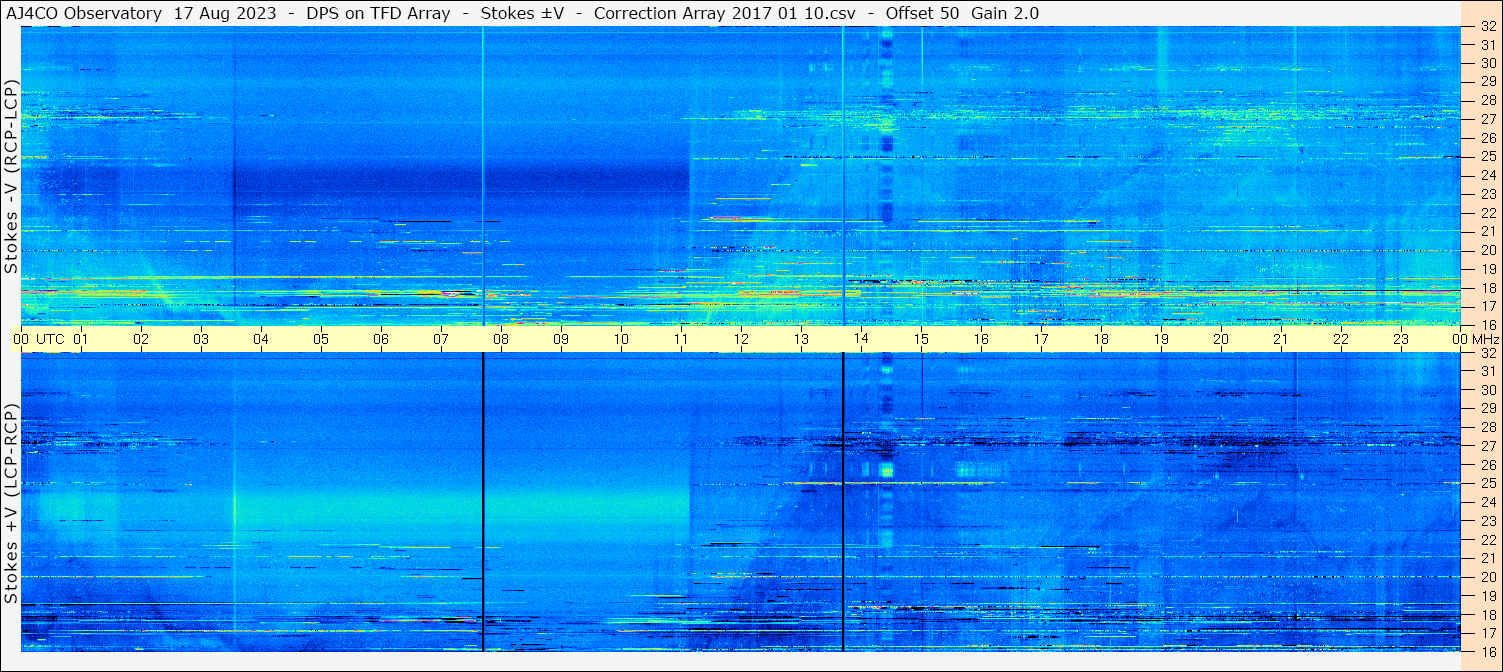Select 'DPS on TFD Array' in header

pos(379,13)
